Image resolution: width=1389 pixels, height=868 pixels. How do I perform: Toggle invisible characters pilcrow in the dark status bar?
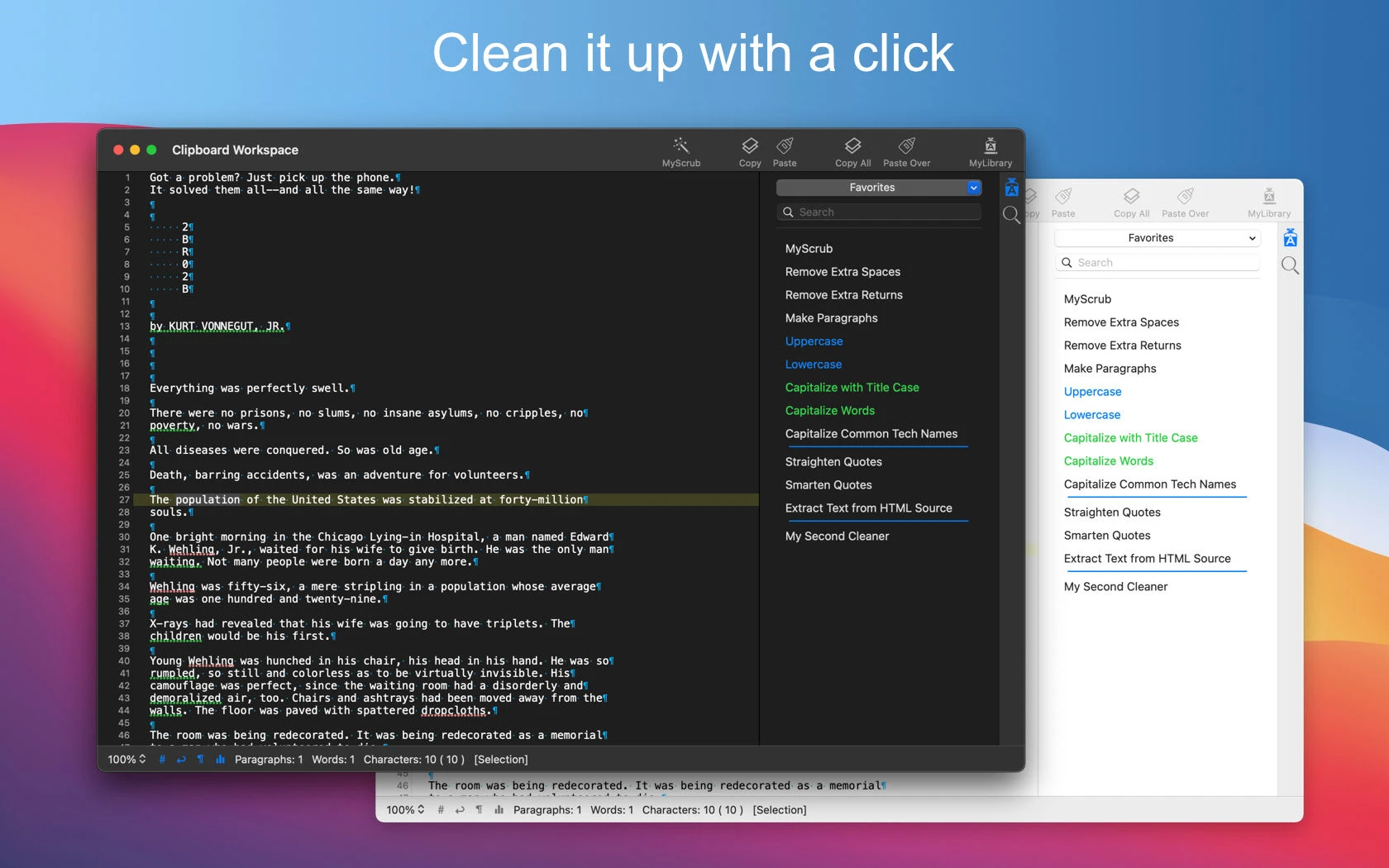click(200, 760)
